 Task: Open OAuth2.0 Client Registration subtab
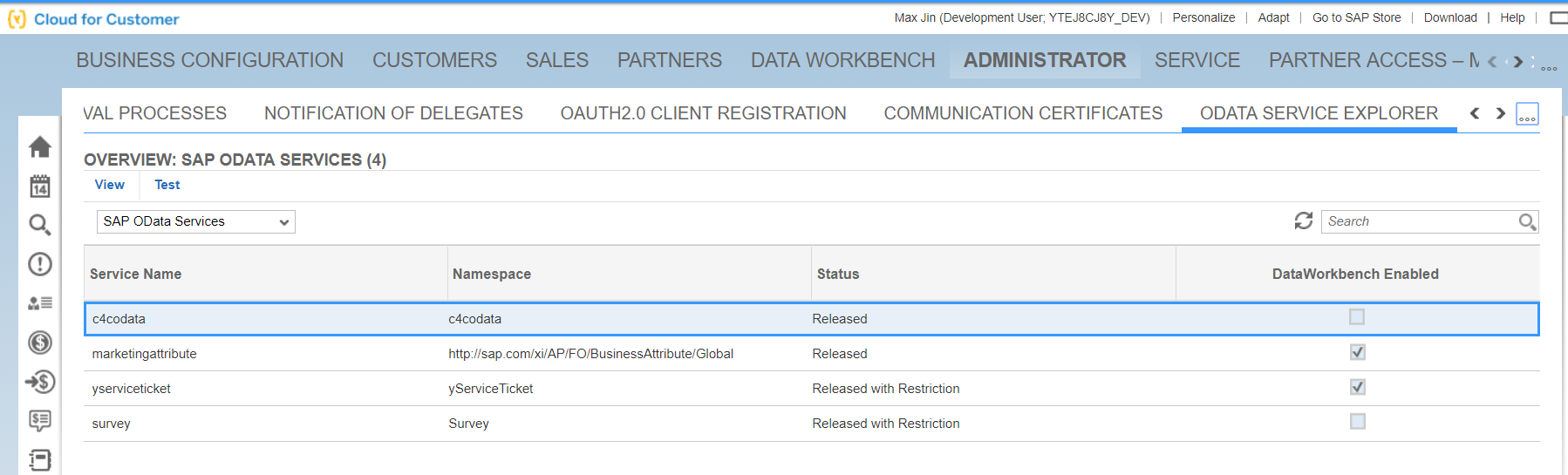point(703,113)
